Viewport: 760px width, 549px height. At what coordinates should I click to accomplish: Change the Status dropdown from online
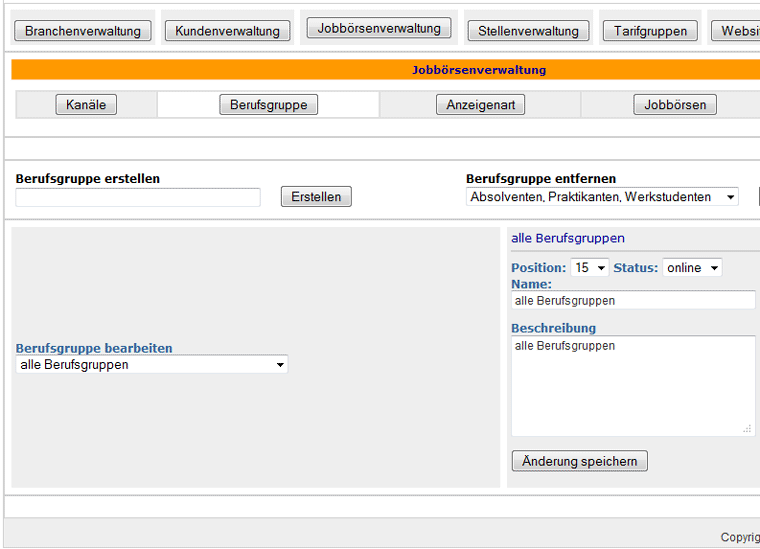tap(692, 268)
